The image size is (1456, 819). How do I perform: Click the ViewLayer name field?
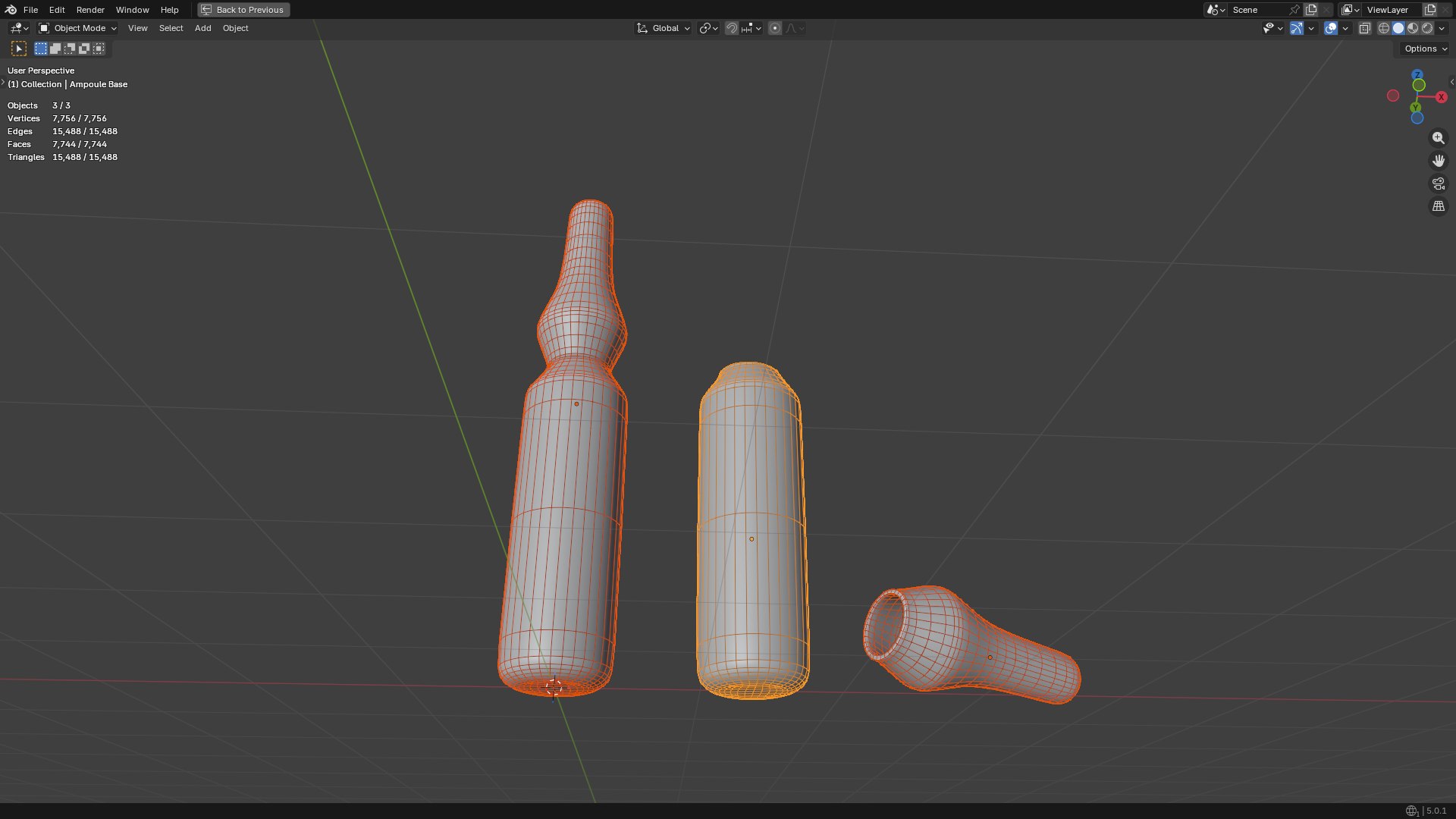coord(1392,10)
